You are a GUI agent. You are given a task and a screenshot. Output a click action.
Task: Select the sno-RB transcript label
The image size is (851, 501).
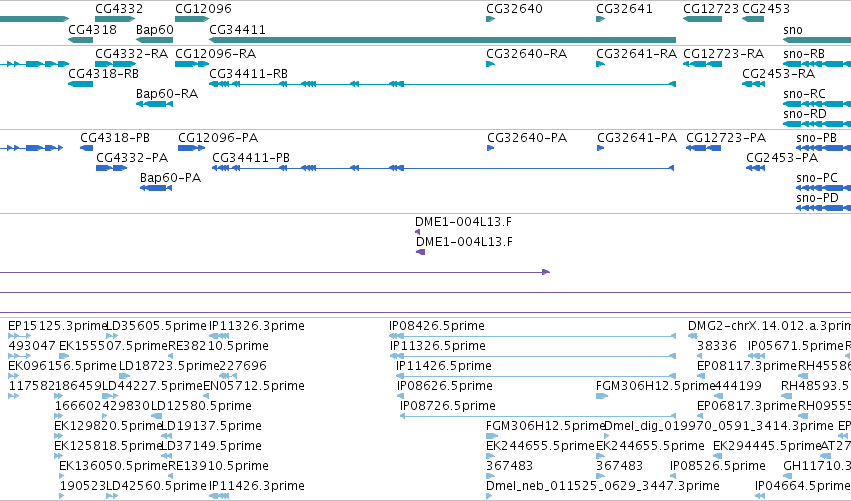point(804,54)
